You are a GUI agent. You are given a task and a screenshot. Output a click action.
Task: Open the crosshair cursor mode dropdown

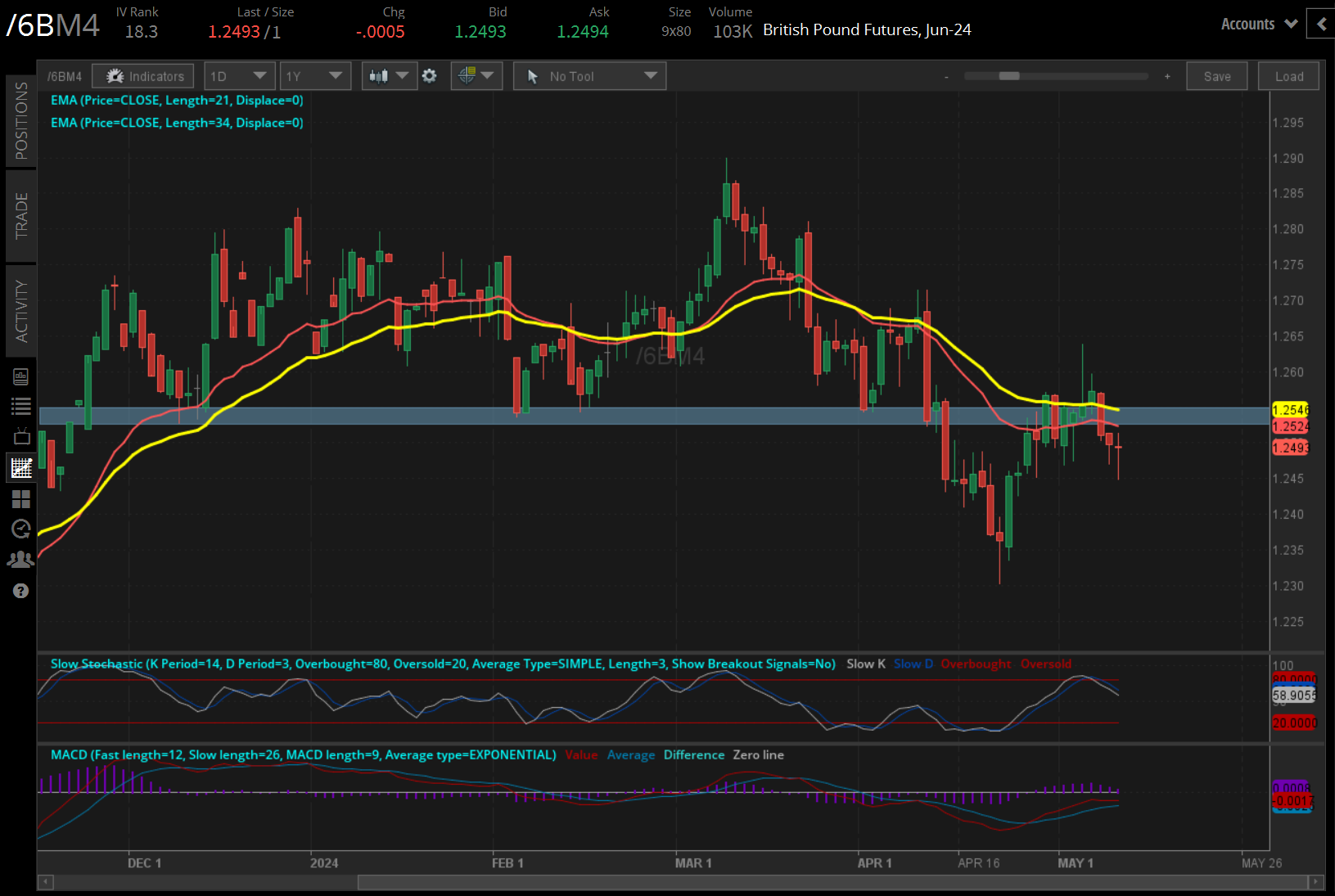click(476, 76)
